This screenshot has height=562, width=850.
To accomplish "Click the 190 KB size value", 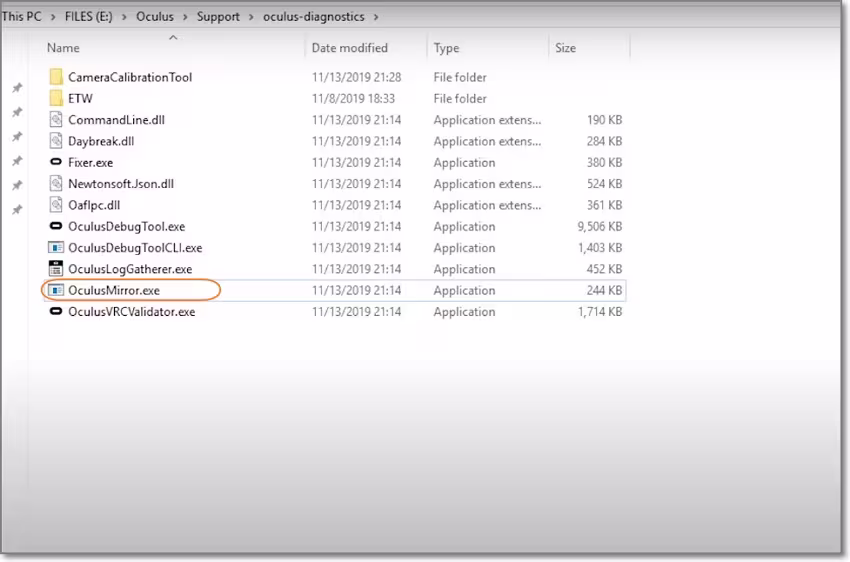I will click(604, 120).
